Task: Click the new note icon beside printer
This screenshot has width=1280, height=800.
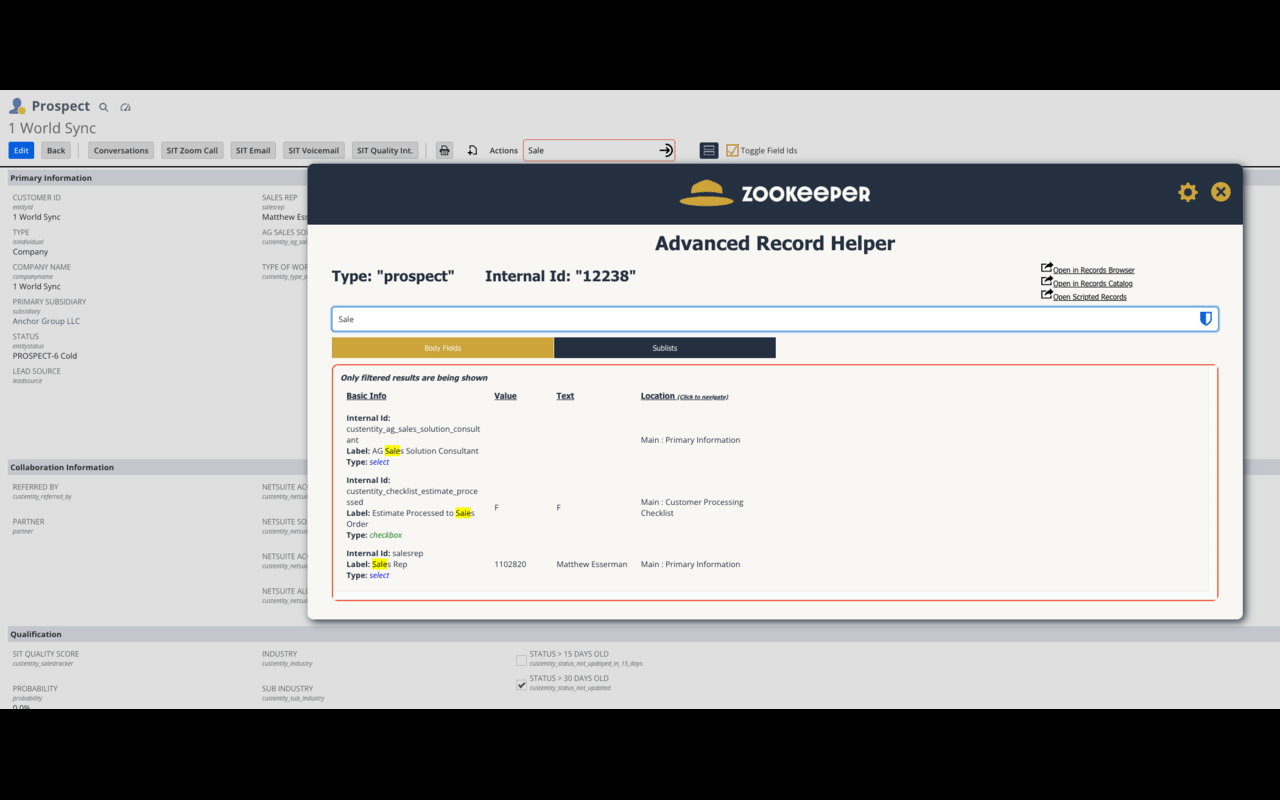Action: [472, 150]
